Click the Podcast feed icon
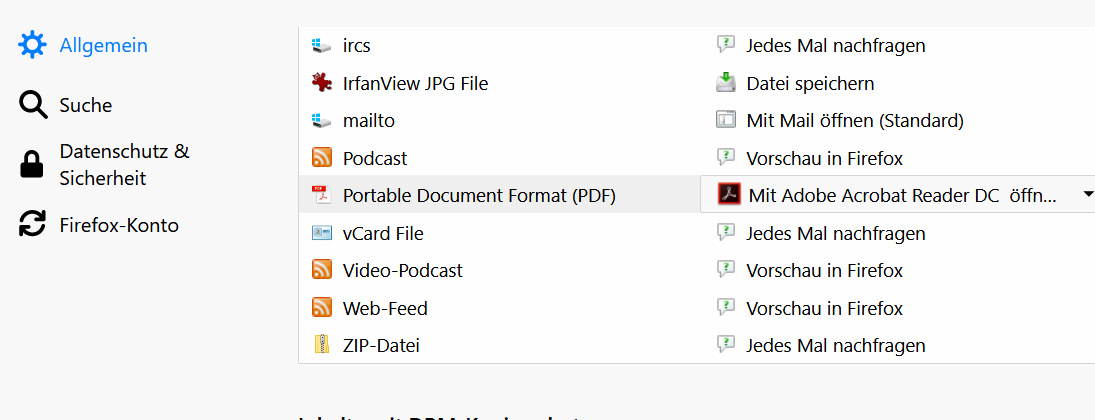The height and width of the screenshot is (420, 1095). click(322, 158)
